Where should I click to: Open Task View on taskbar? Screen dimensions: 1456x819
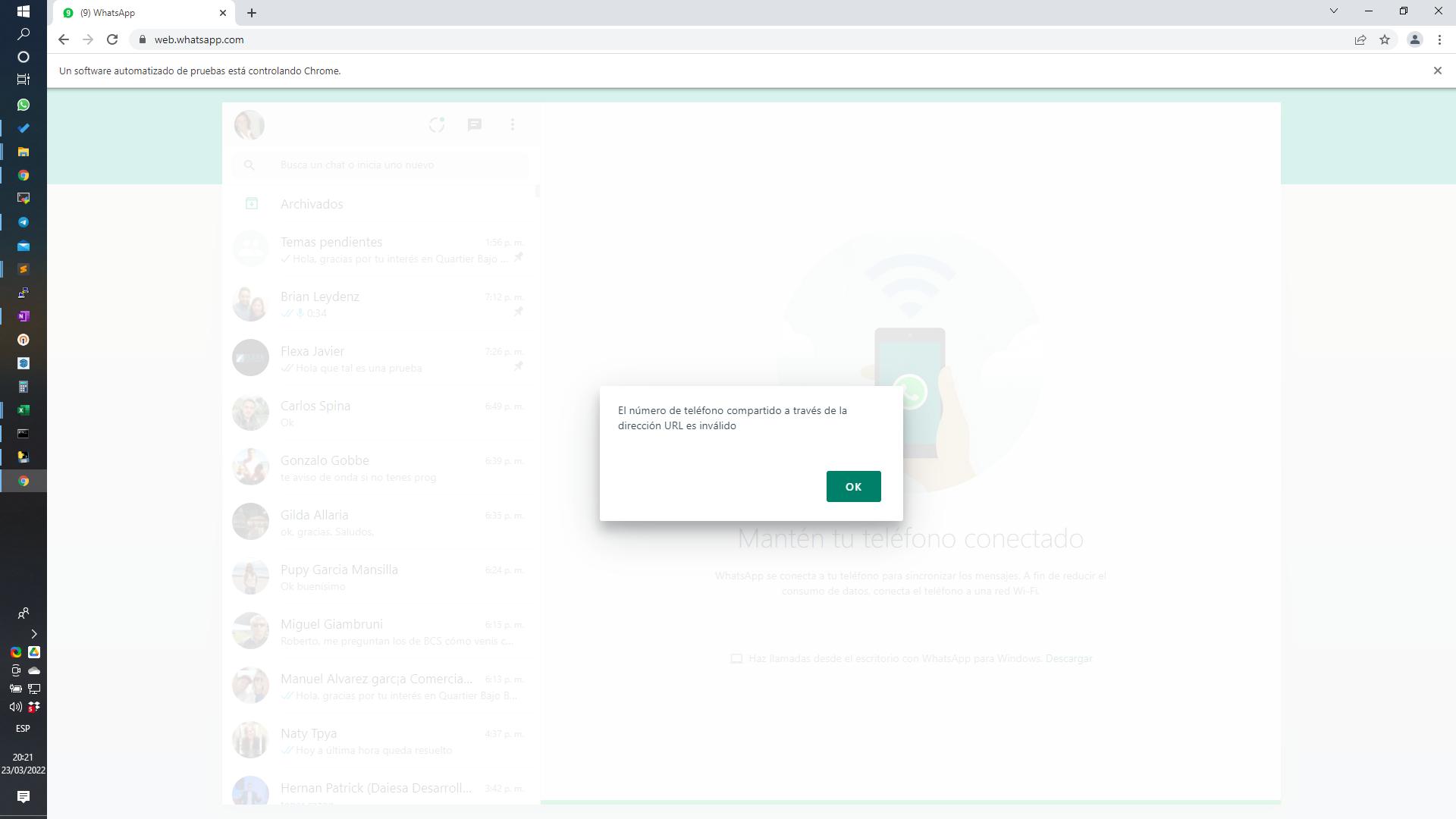[24, 79]
